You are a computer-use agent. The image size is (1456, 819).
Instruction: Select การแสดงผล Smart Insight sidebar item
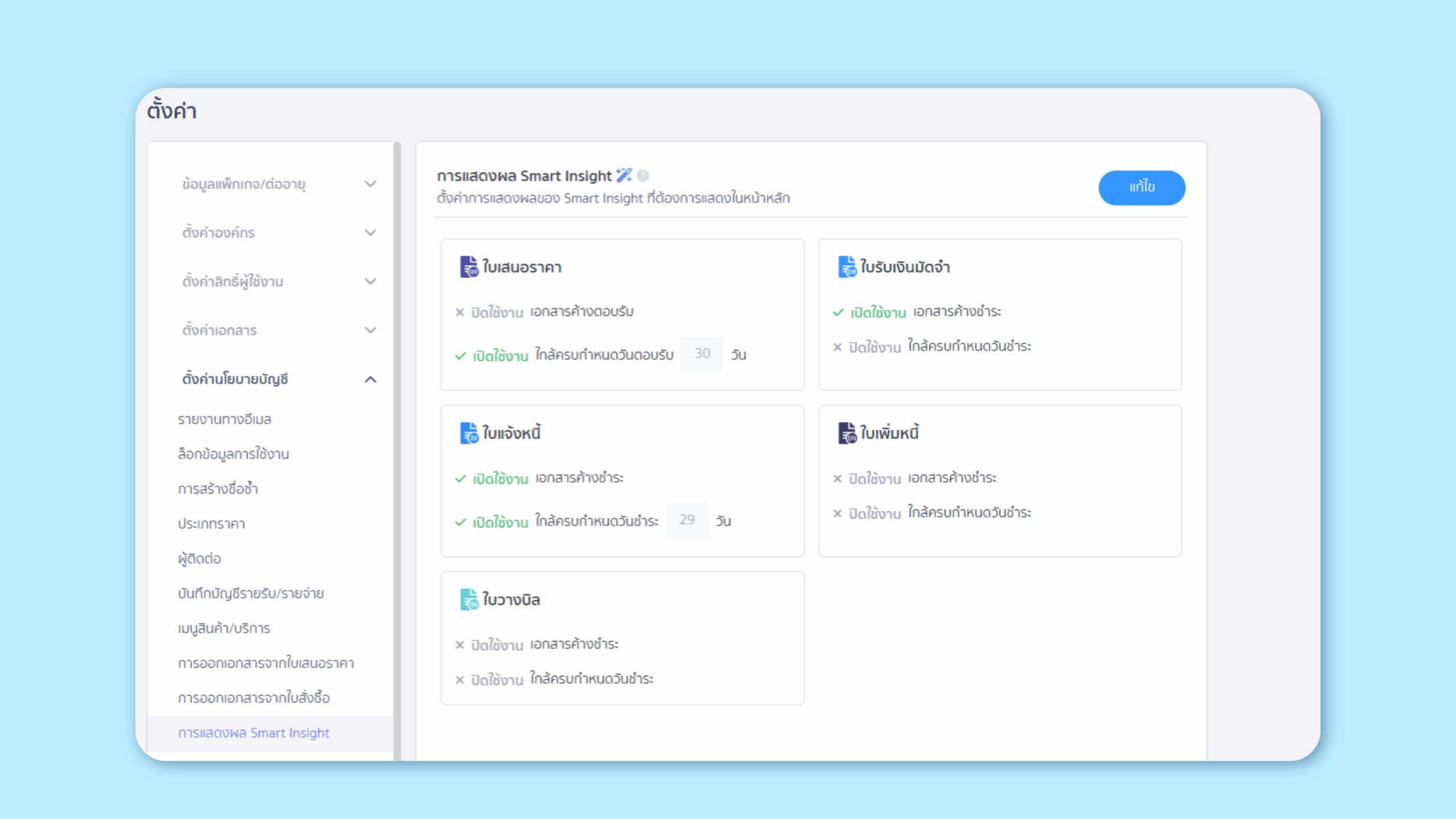(x=254, y=733)
